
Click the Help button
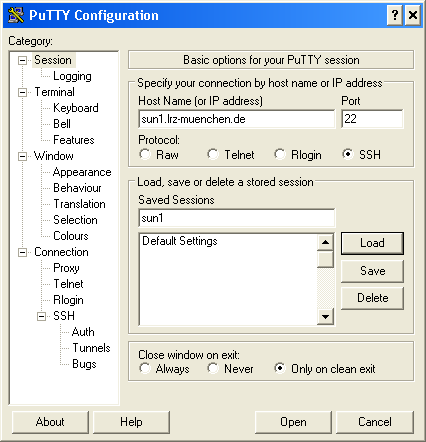131,422
